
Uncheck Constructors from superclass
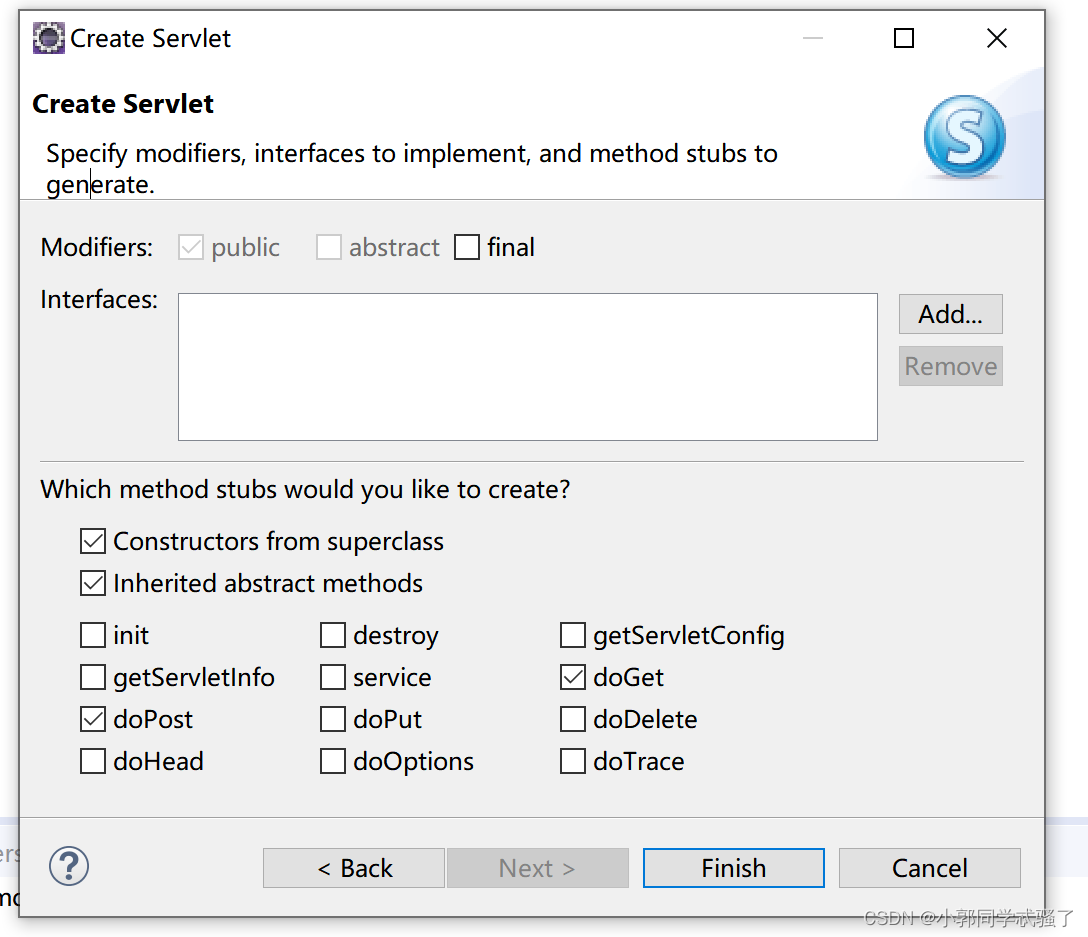(93, 542)
